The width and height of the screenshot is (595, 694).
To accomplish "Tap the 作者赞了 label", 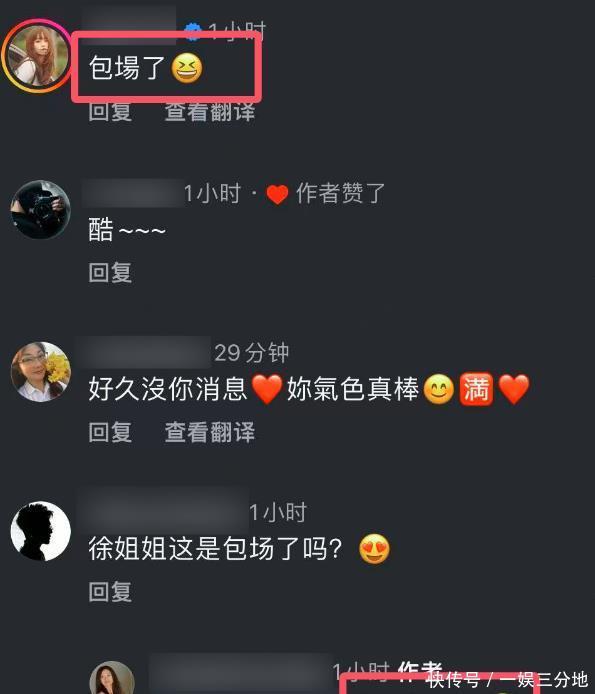I will (340, 193).
